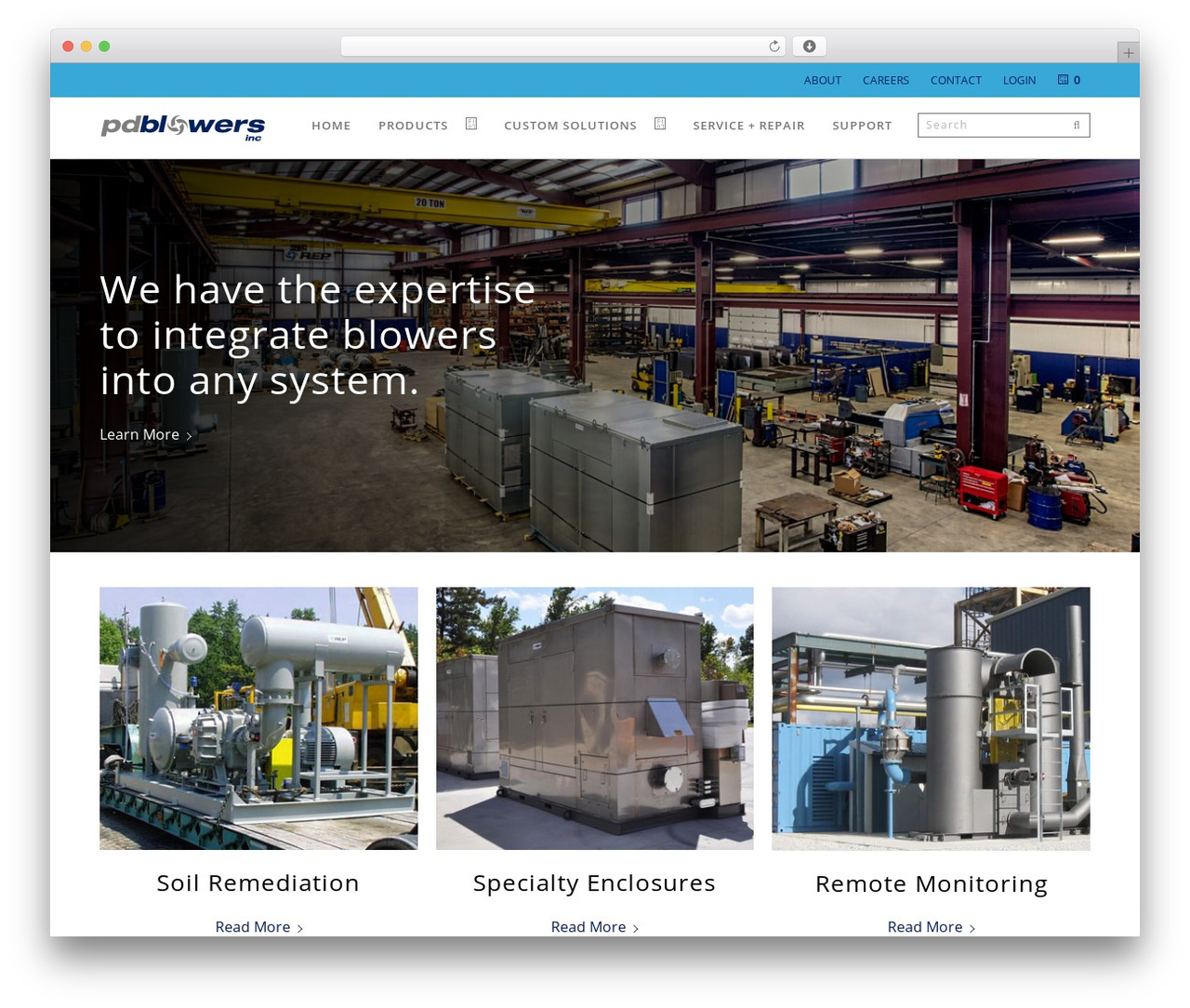Click the browser address bar
Image resolution: width=1190 pixels, height=1008 pixels.
tap(563, 46)
